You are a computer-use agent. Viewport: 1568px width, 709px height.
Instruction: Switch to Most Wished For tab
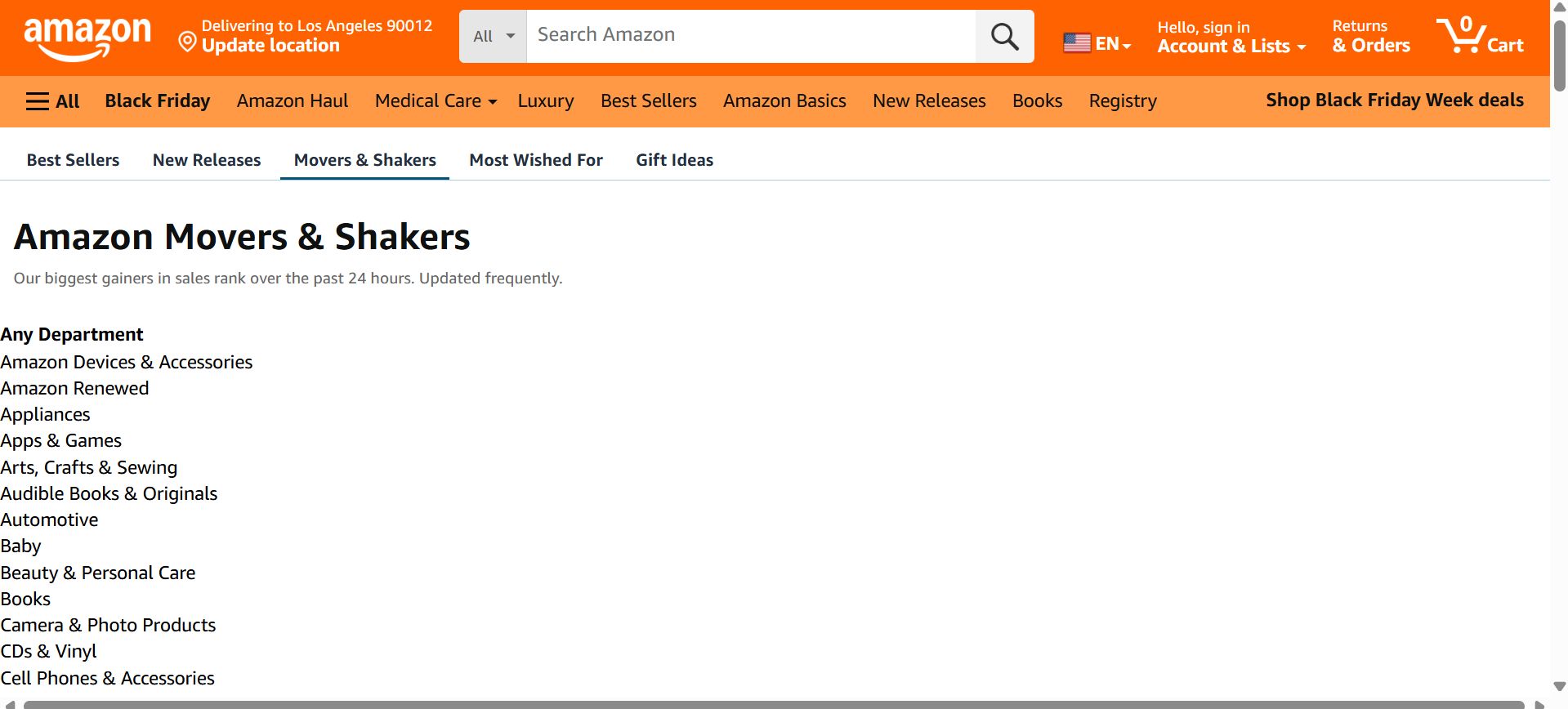click(x=536, y=160)
